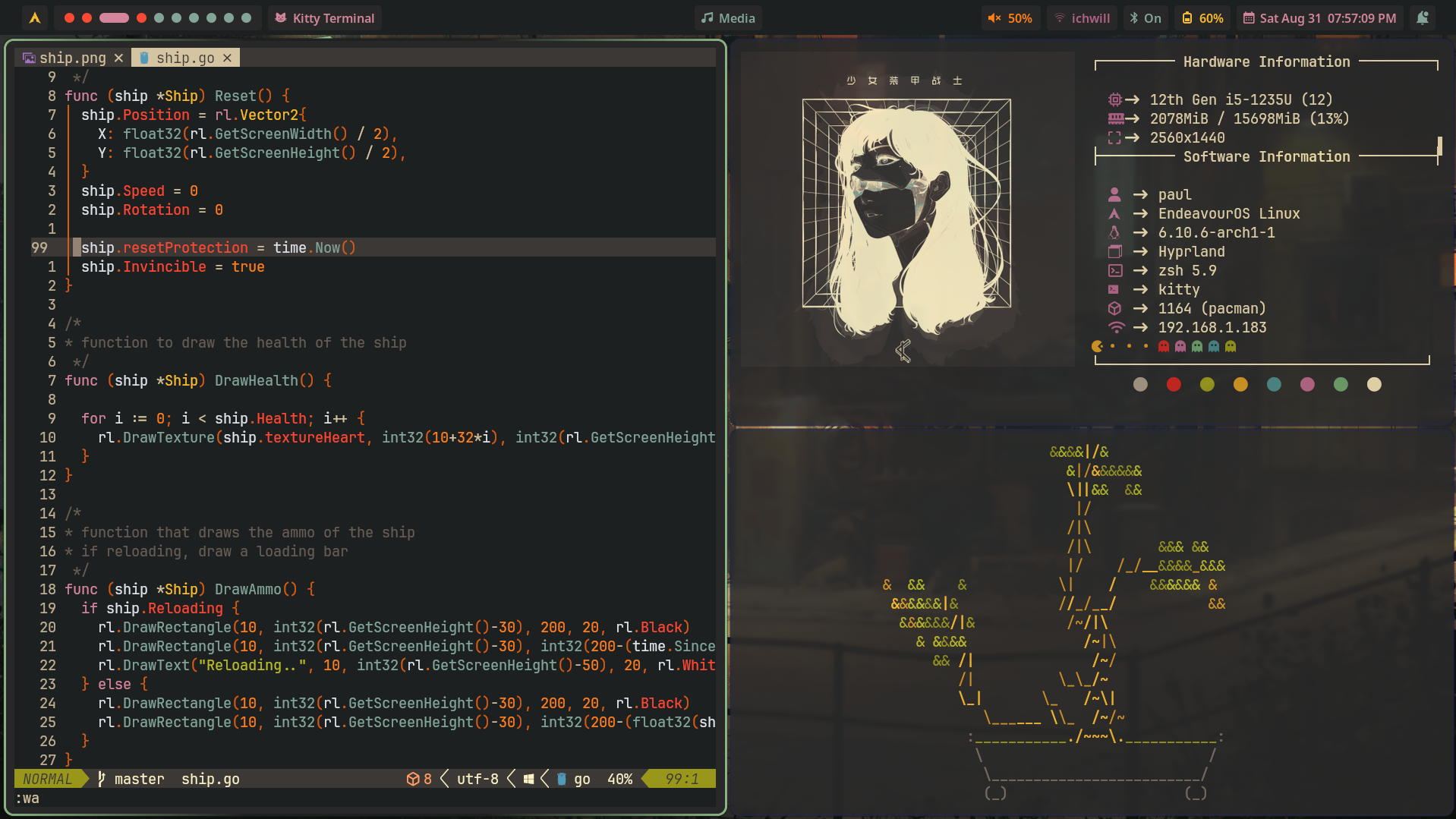Switch to the active pink pill workspace indicator
Image resolution: width=1456 pixels, height=819 pixels.
[114, 18]
